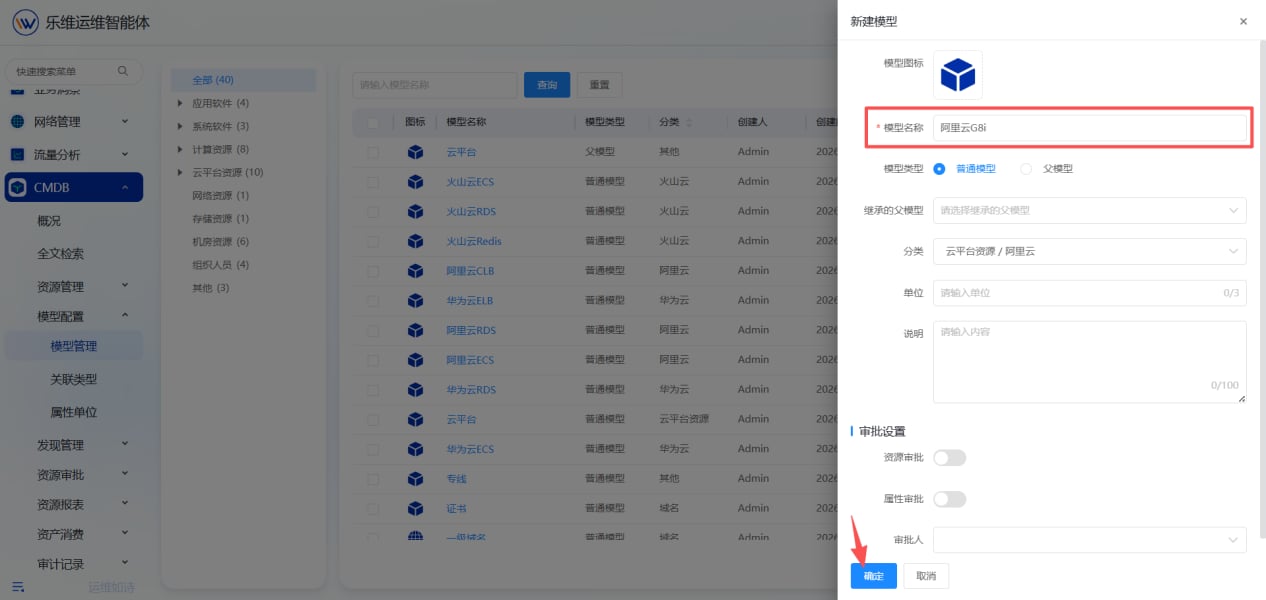The height and width of the screenshot is (600, 1266).
Task: Click the 请输入模型名称 search box
Action: (x=435, y=85)
